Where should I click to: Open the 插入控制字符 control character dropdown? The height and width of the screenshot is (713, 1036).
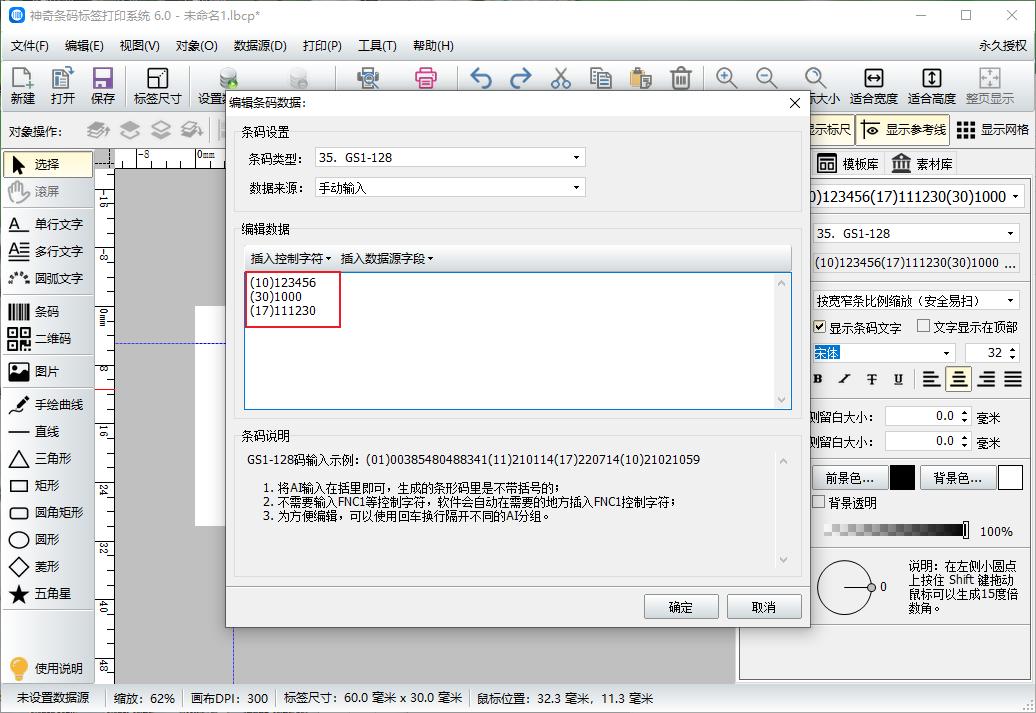coord(288,258)
